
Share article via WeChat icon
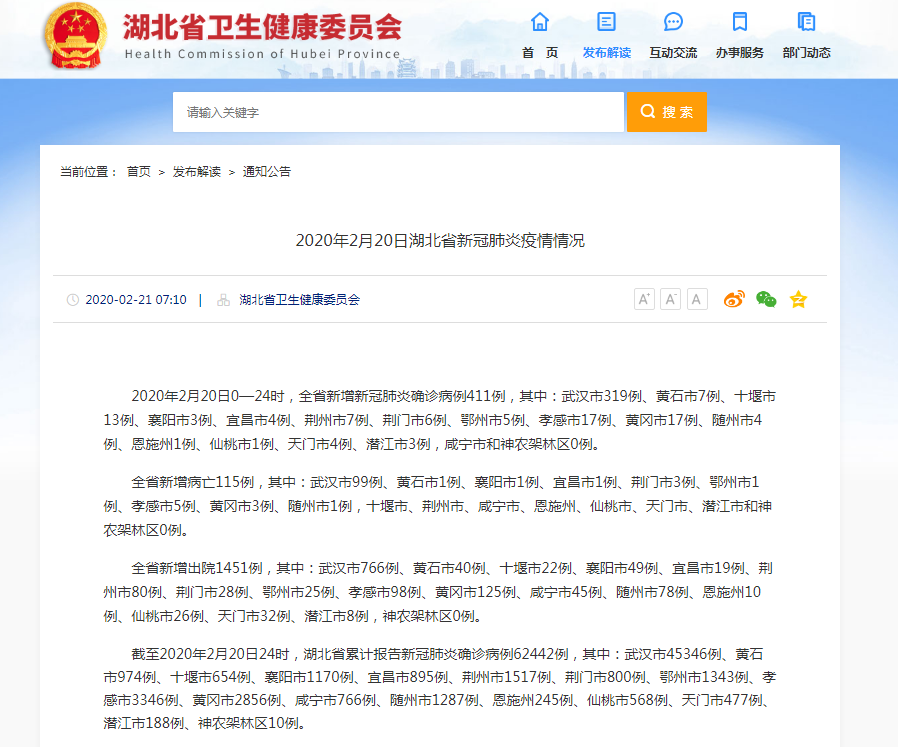766,299
